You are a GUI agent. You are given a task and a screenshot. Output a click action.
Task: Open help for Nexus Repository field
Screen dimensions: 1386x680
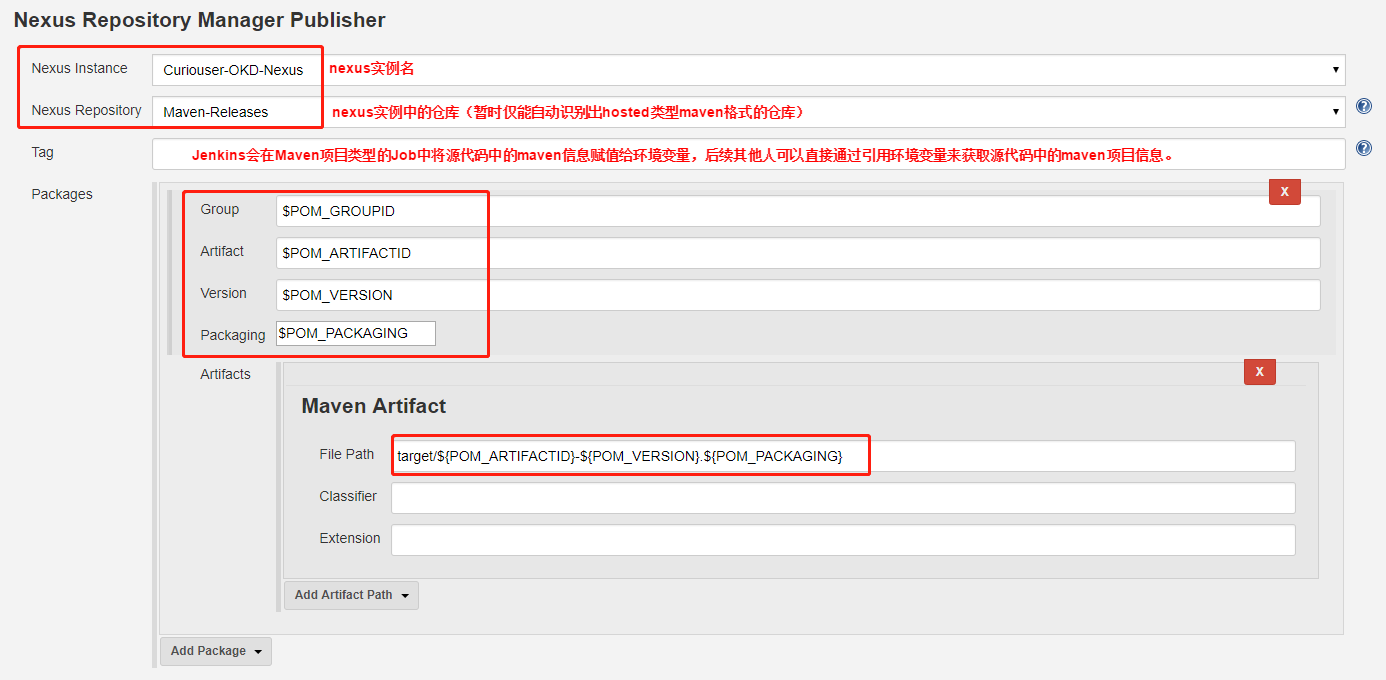coord(1363,106)
